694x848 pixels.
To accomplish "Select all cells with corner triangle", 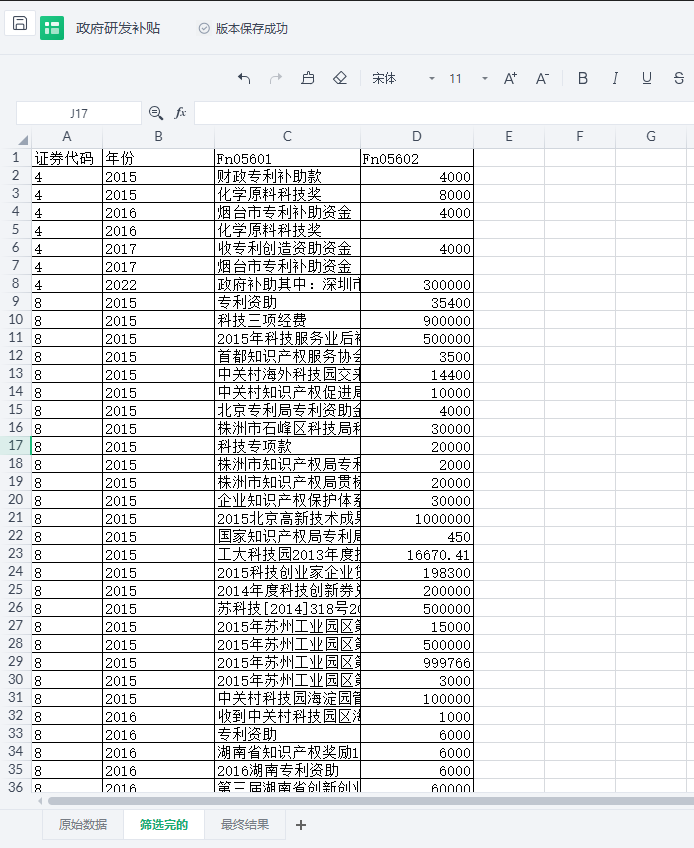I will (x=22, y=140).
